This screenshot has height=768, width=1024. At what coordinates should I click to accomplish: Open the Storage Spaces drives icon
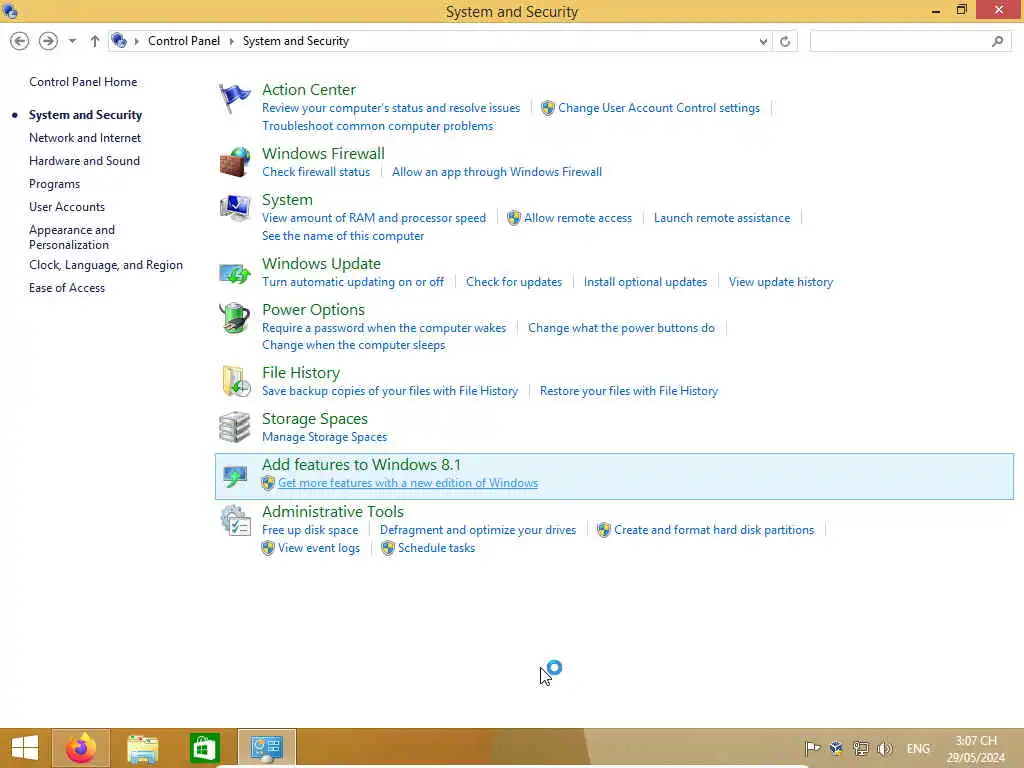[234, 427]
